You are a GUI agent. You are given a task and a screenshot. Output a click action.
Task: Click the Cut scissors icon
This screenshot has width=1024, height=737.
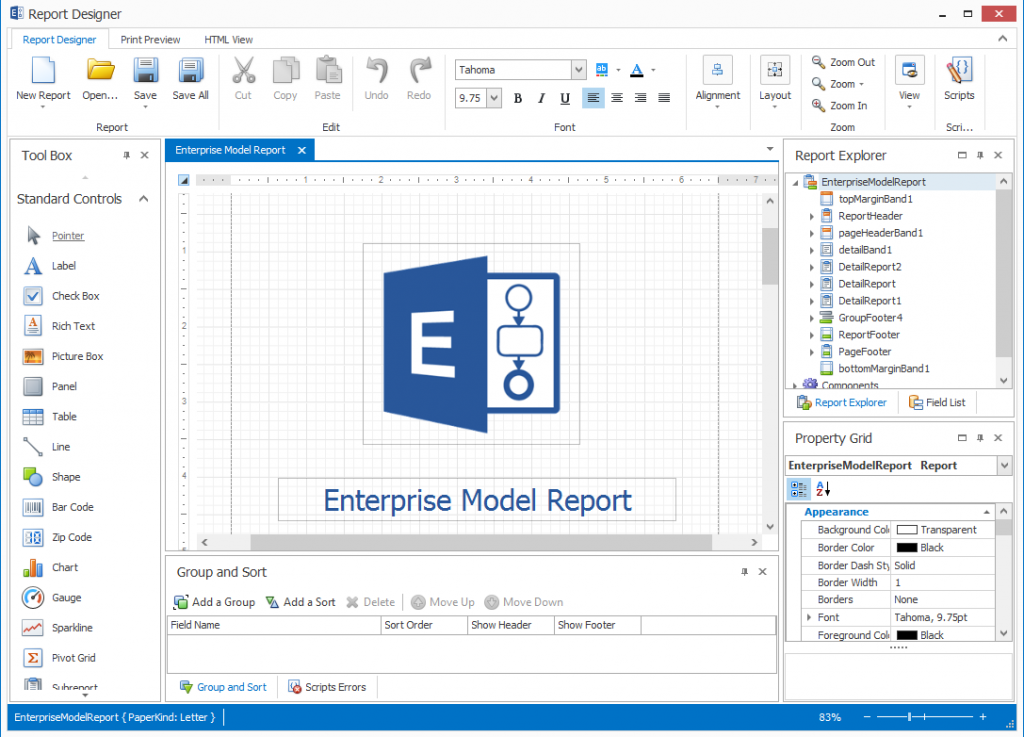(244, 71)
